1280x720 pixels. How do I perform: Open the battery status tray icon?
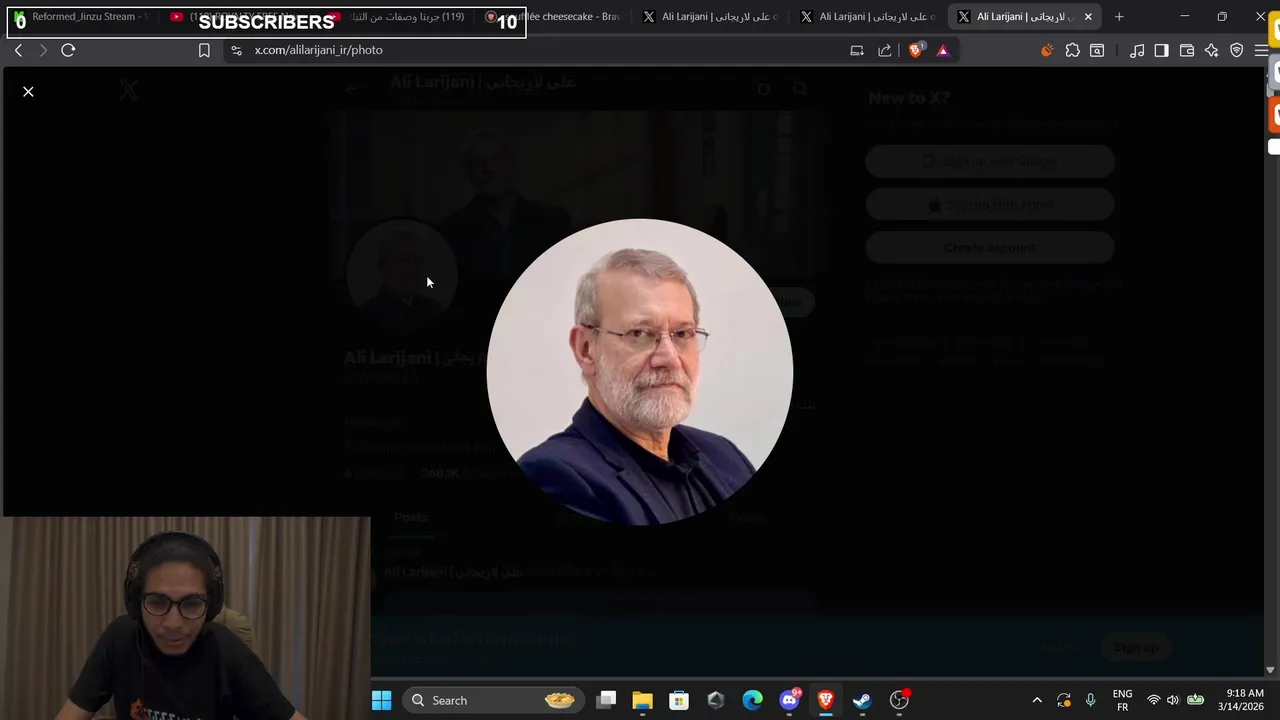point(1195,700)
